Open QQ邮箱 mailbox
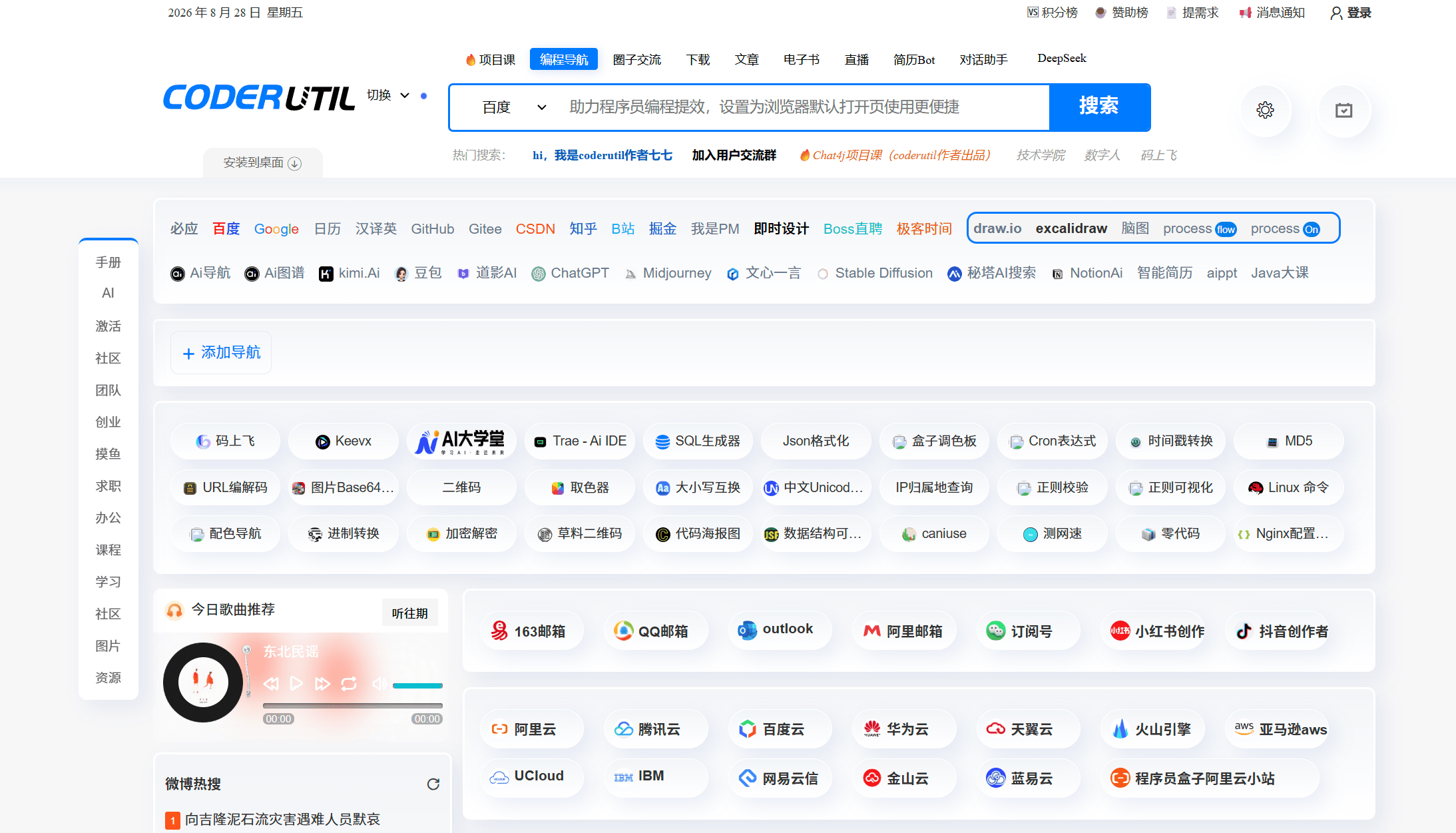This screenshot has width=1456, height=833. pos(655,631)
